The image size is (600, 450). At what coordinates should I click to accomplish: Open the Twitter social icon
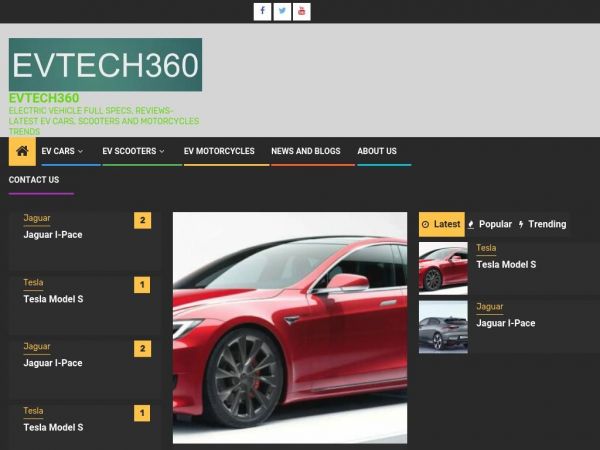(x=282, y=11)
